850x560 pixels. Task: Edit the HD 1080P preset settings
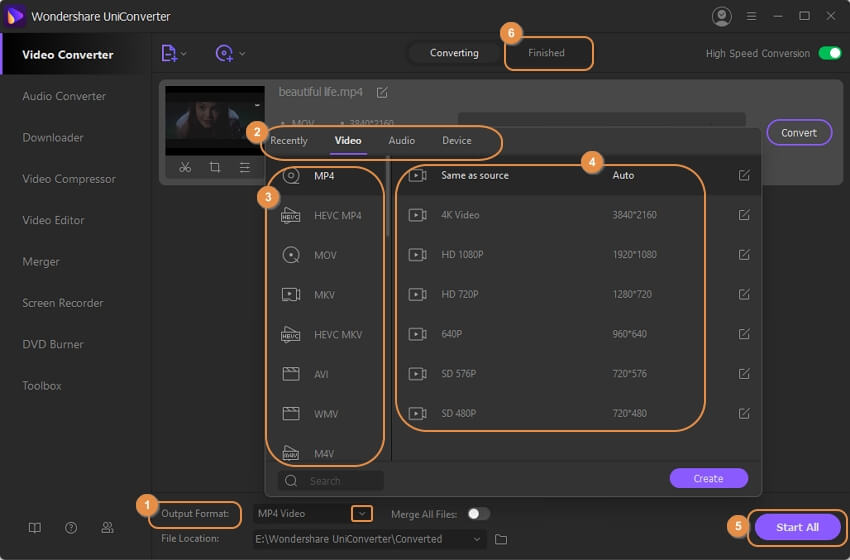pos(744,254)
